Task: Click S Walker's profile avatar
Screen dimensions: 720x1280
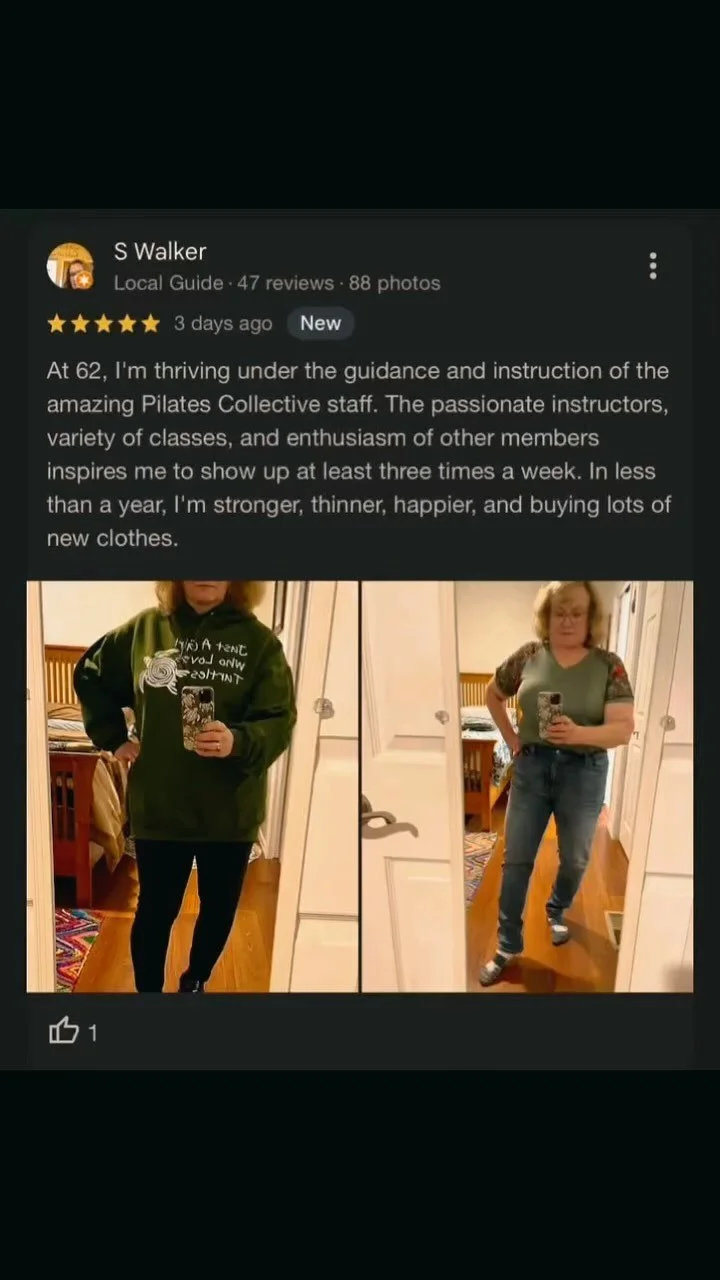Action: [70, 266]
